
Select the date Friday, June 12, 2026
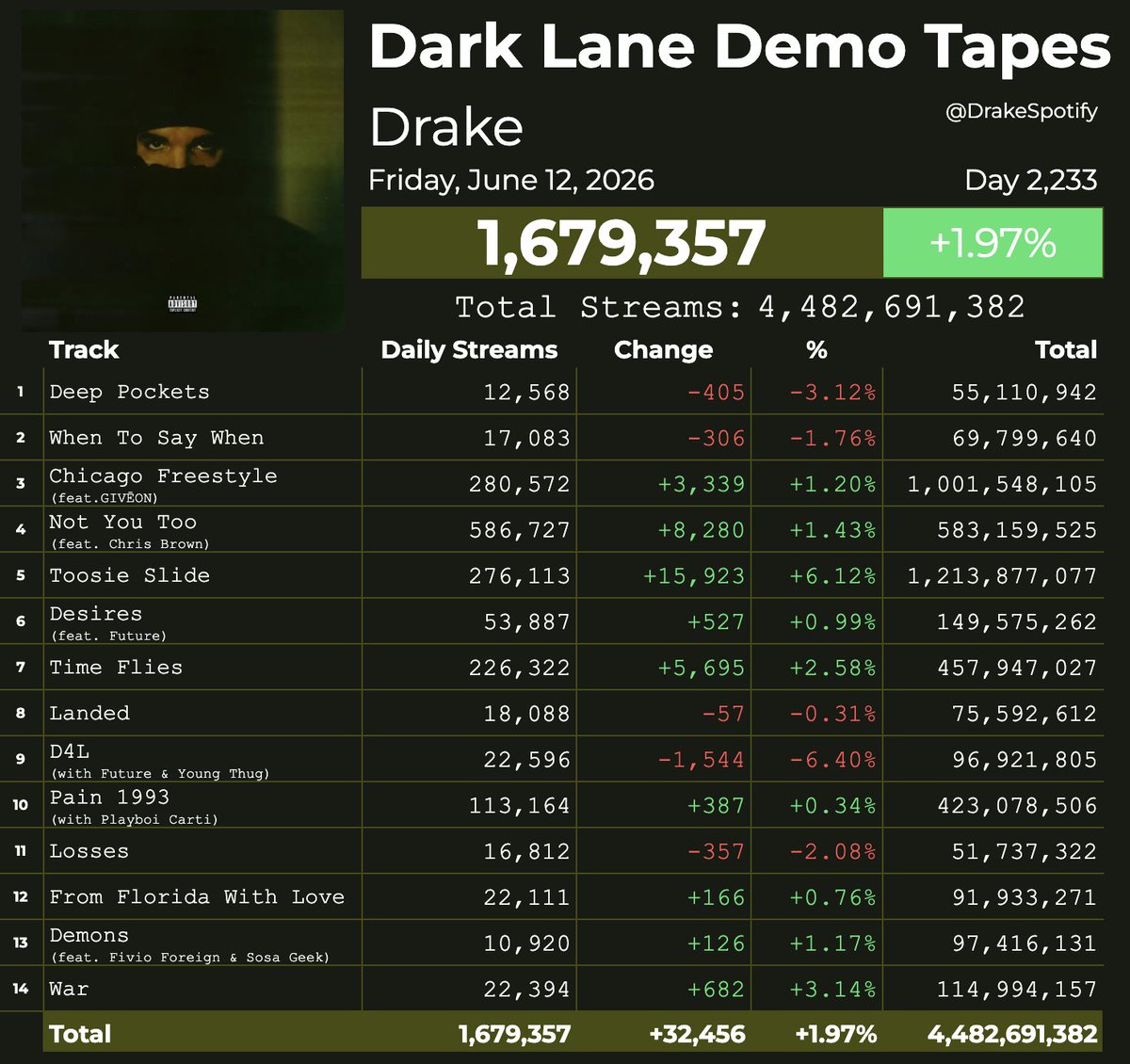[511, 180]
